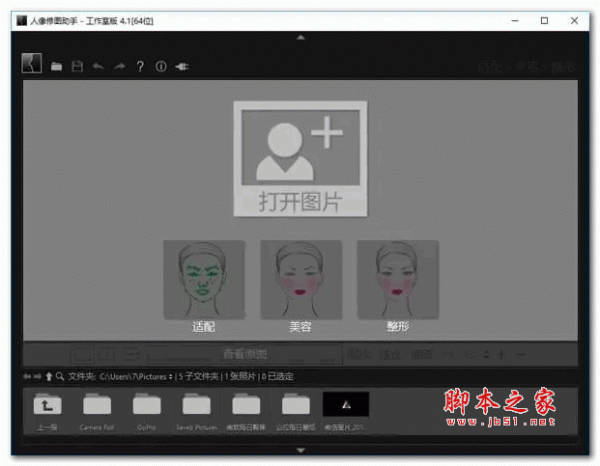
Task: Click the redo arrow icon
Action: click(117, 66)
